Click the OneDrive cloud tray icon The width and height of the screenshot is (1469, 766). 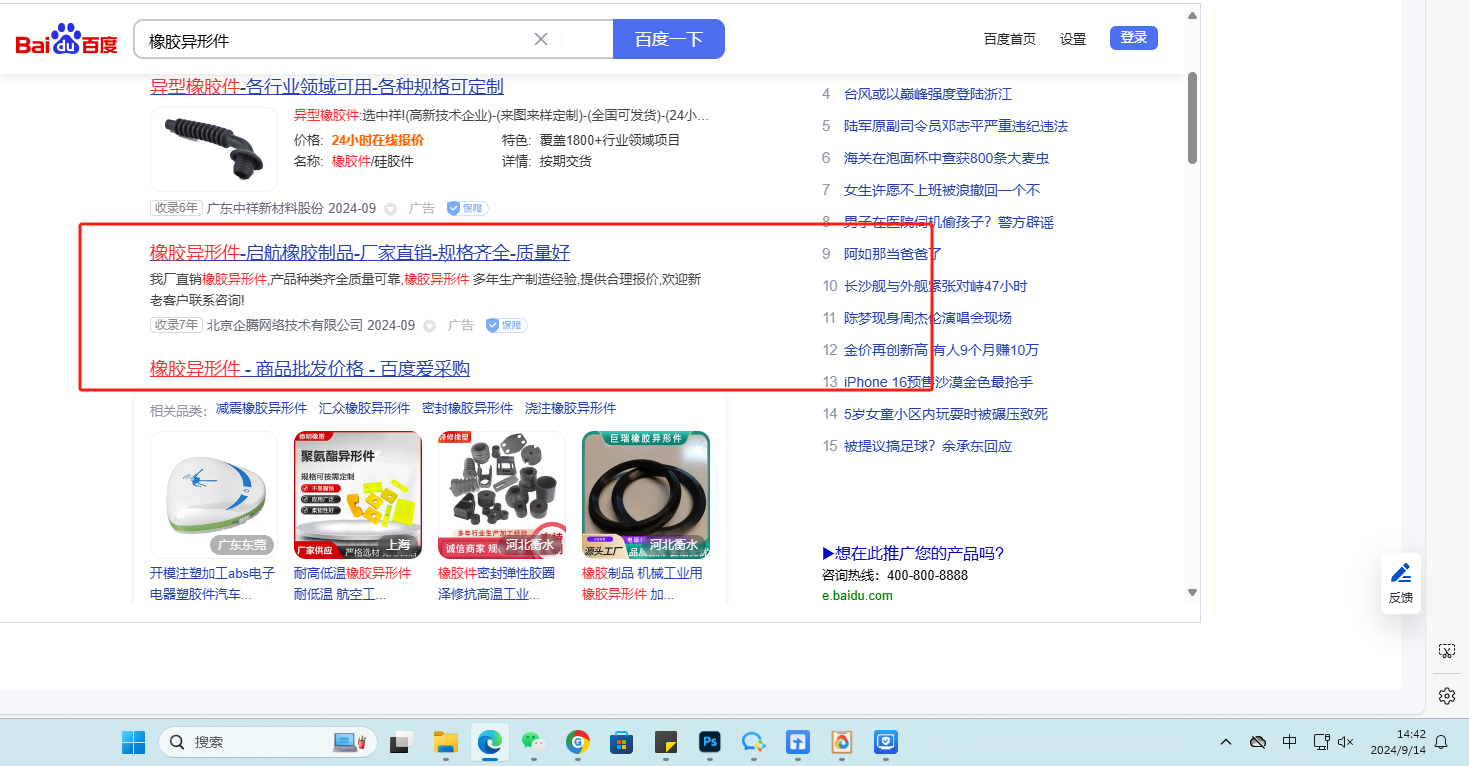(1258, 742)
